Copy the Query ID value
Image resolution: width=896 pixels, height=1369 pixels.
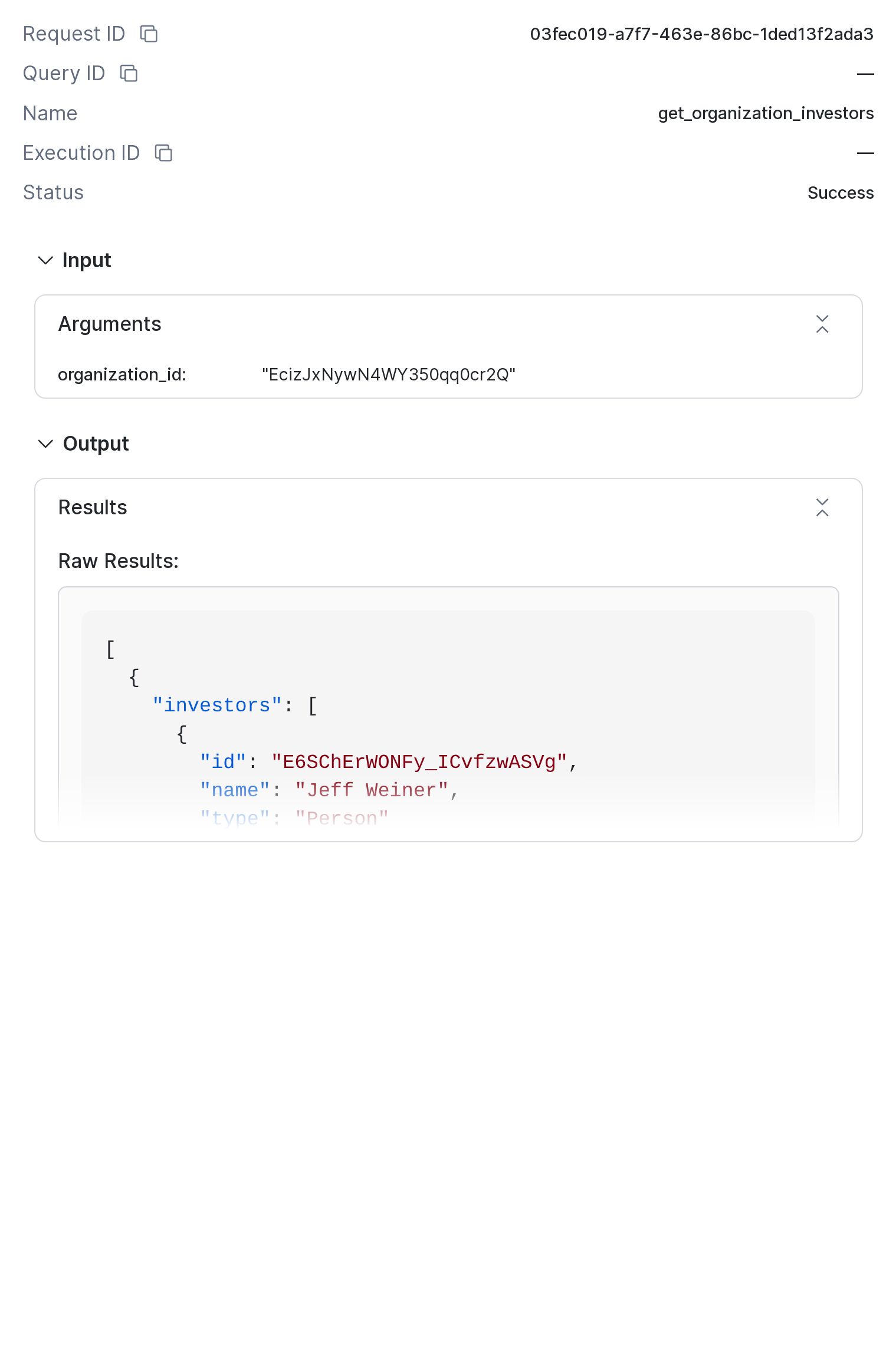click(x=129, y=74)
